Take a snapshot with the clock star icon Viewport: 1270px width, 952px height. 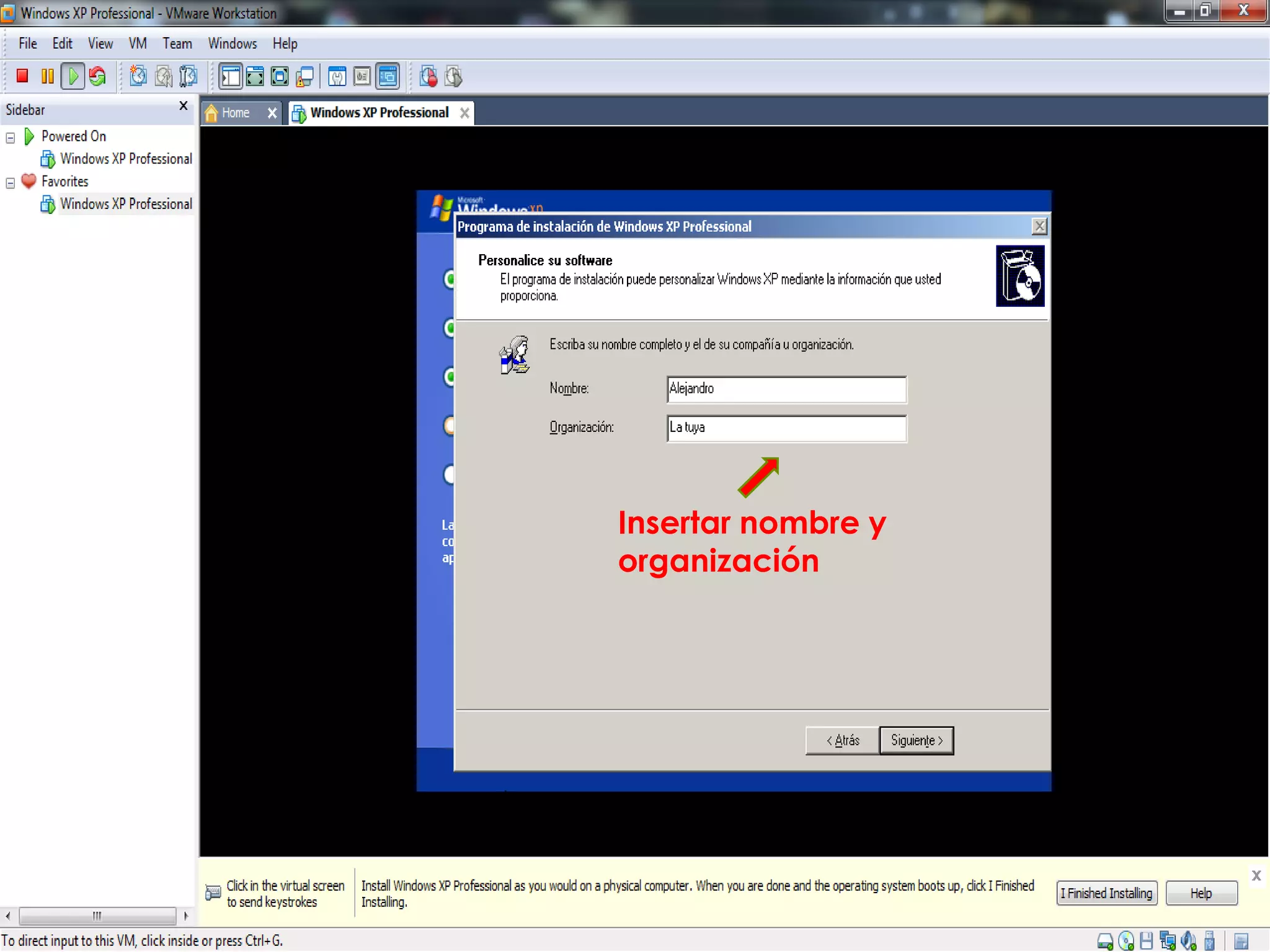(x=138, y=76)
